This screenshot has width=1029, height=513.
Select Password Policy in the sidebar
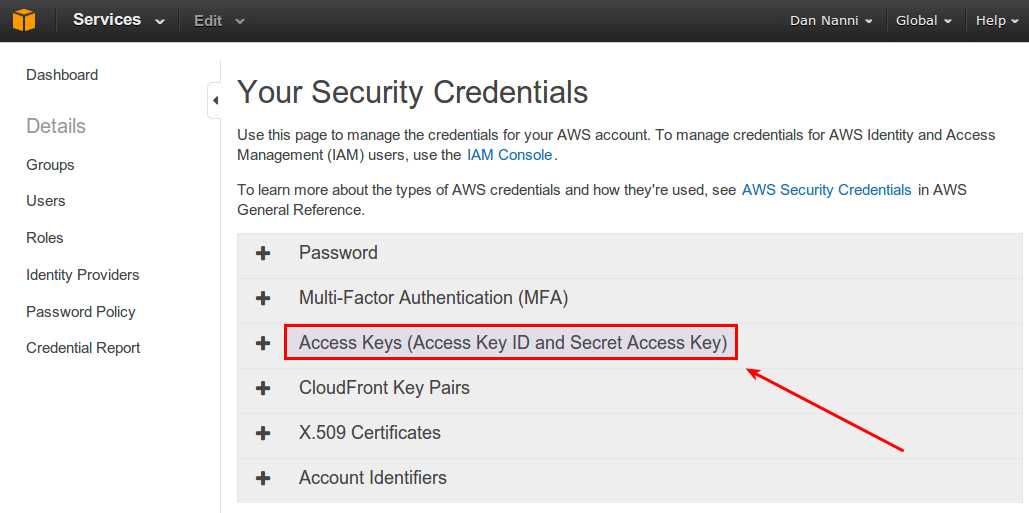pos(80,312)
